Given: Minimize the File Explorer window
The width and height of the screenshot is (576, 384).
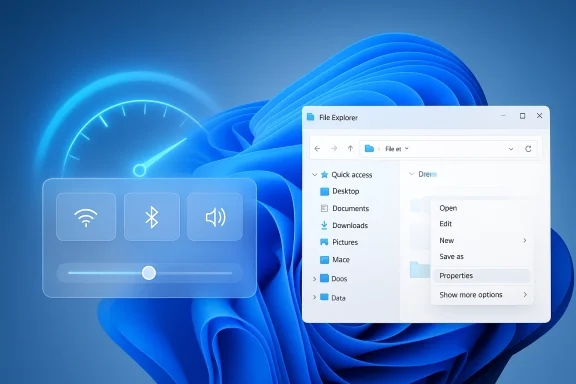Looking at the screenshot, I should coord(504,116).
